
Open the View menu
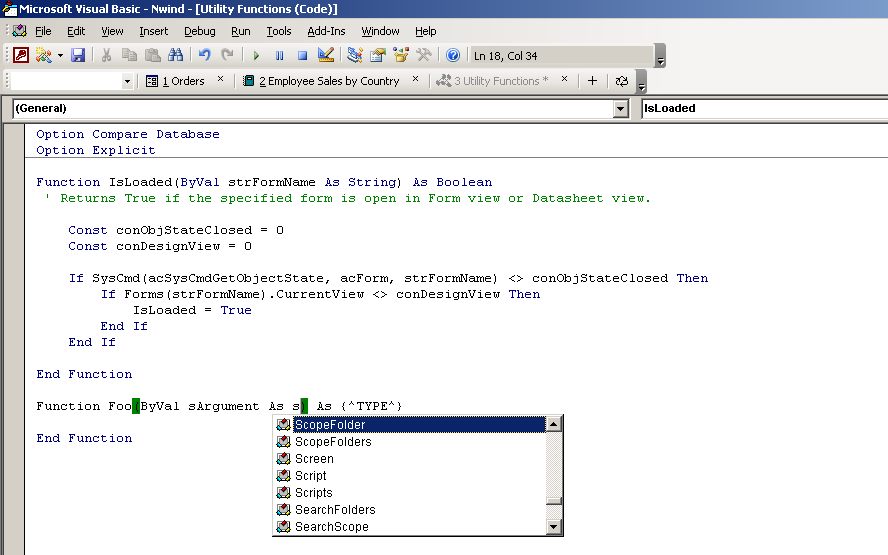click(112, 31)
